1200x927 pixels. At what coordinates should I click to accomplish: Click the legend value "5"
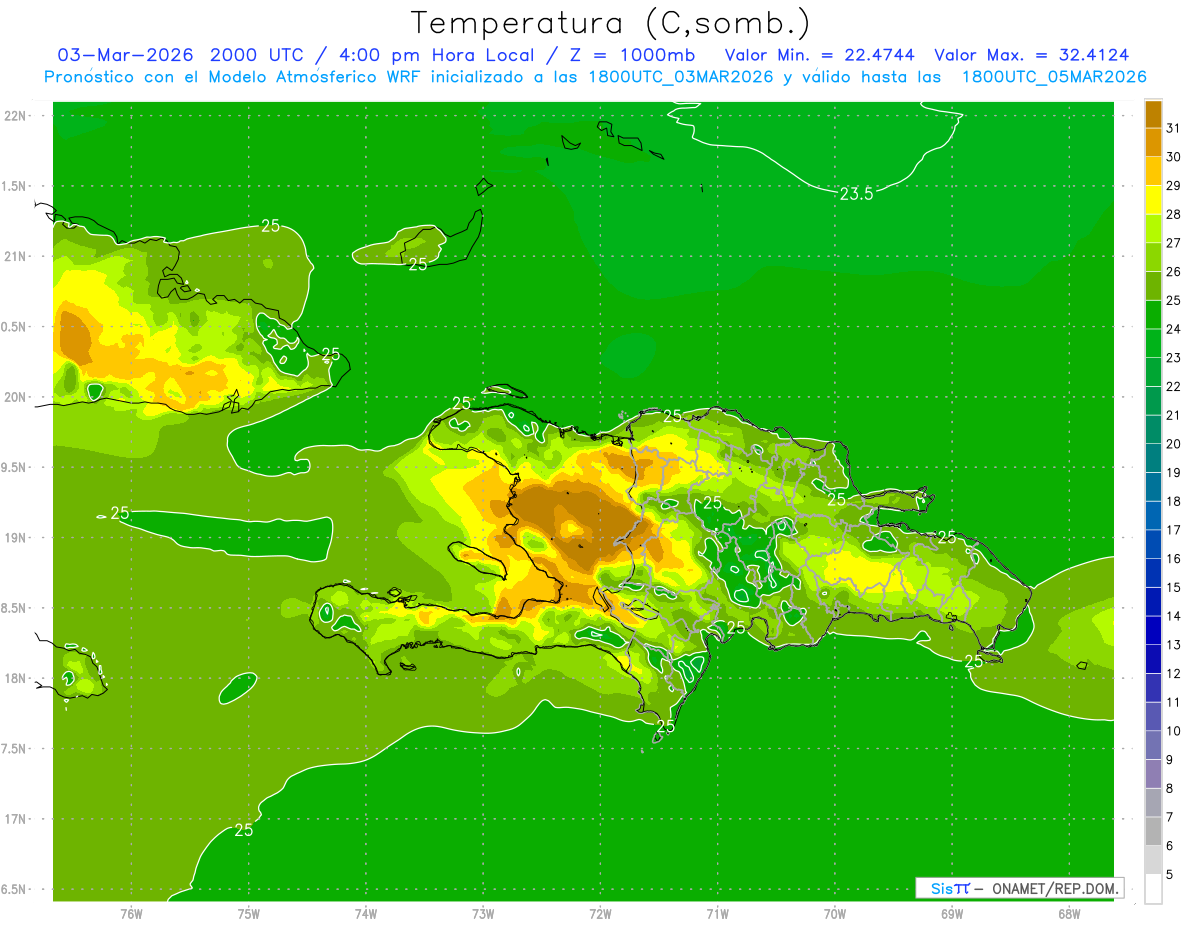[x=1170, y=874]
